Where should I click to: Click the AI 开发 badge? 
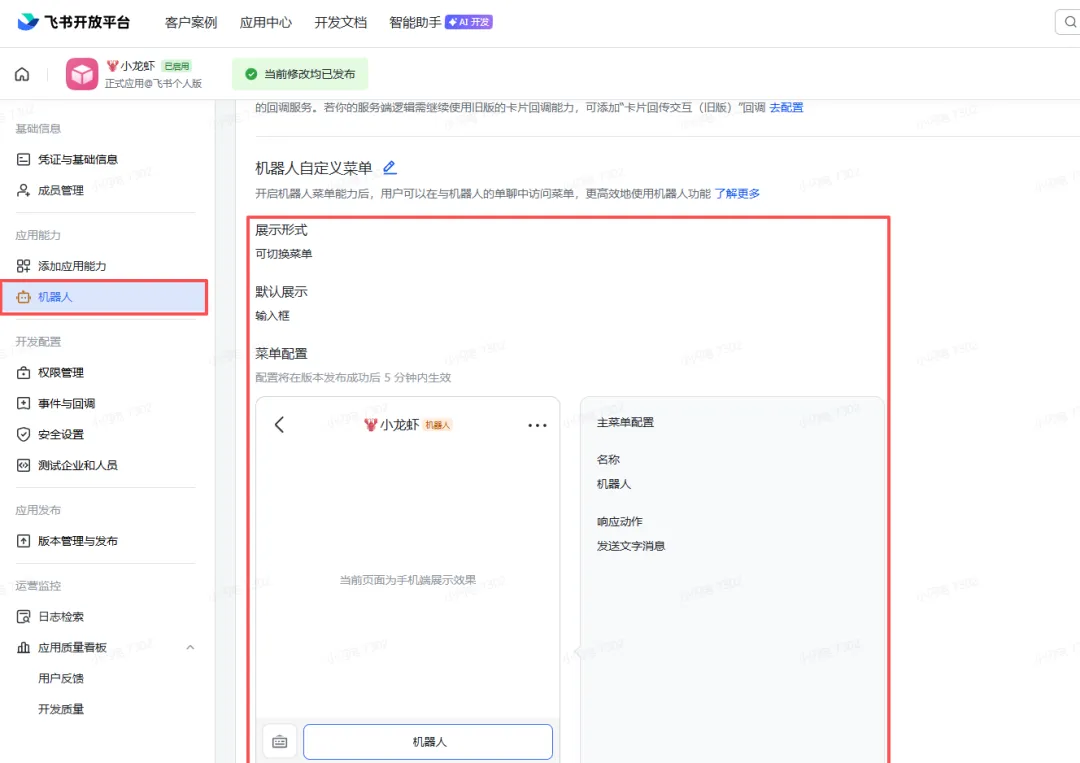(468, 22)
